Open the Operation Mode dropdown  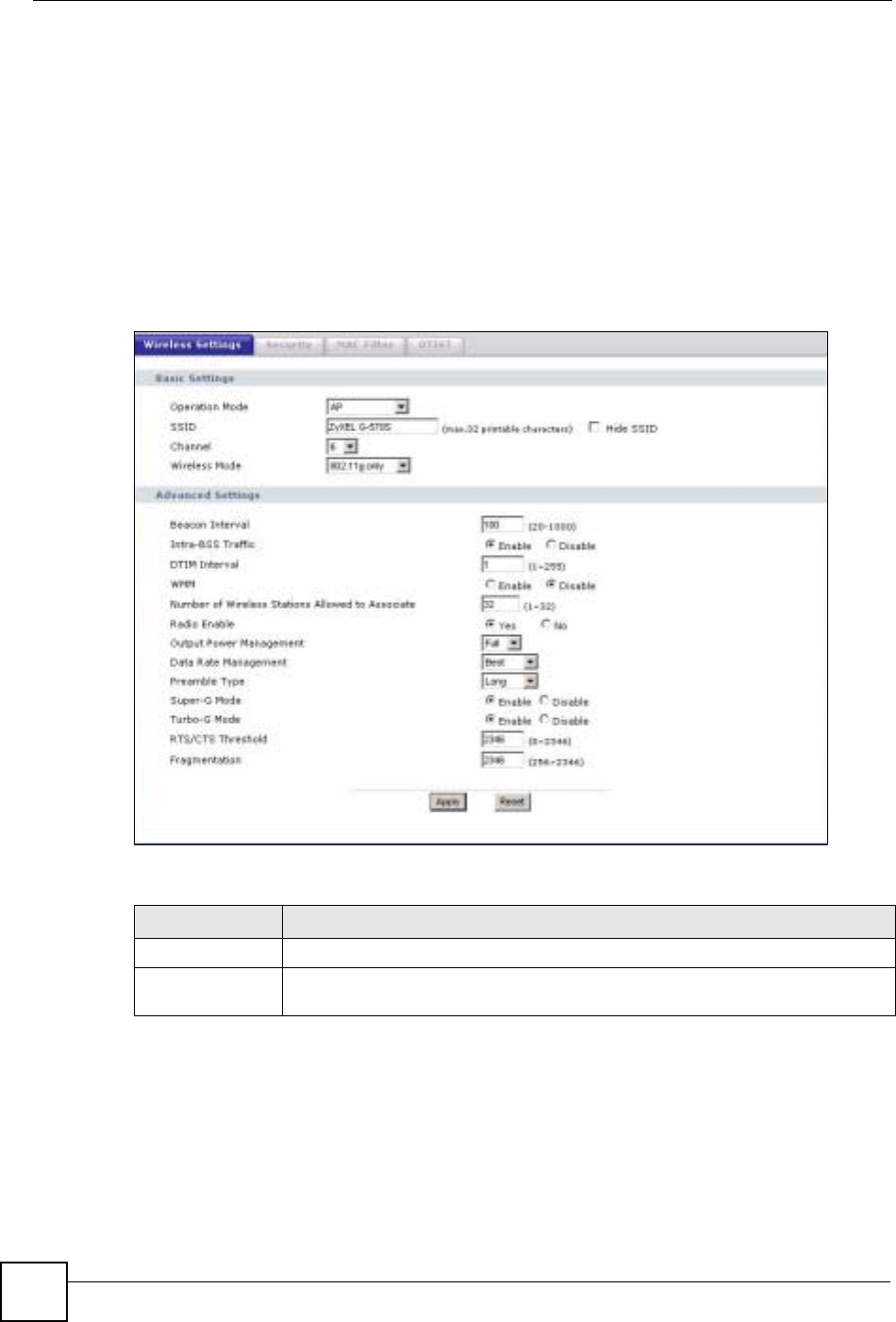pyautogui.click(x=367, y=407)
